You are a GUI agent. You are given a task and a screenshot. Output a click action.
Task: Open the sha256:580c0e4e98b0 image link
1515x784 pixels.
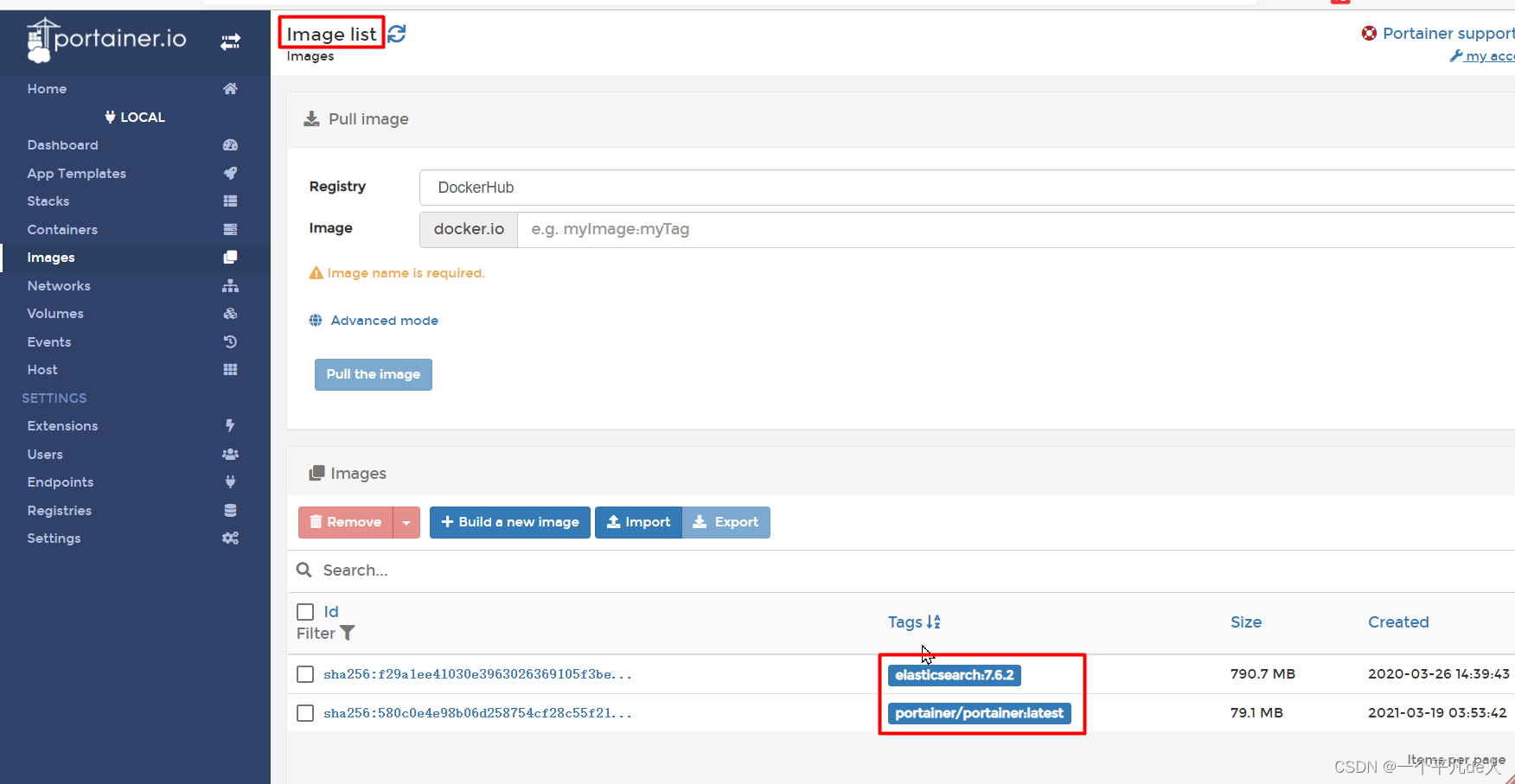(x=477, y=713)
